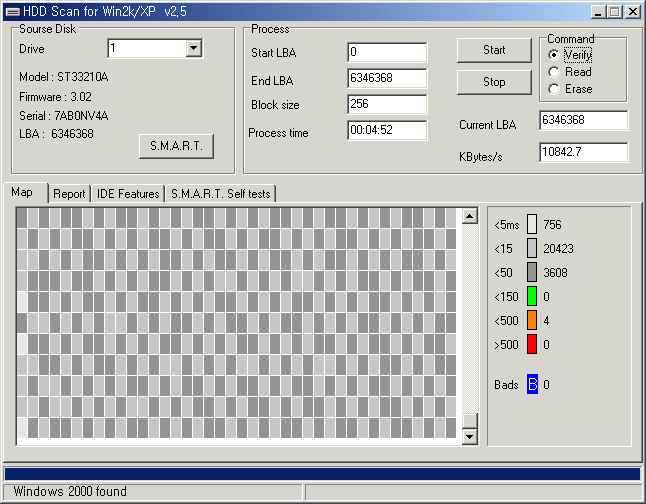Click the <500 orange color swatch
Screen dimensions: 646x504
(532, 320)
